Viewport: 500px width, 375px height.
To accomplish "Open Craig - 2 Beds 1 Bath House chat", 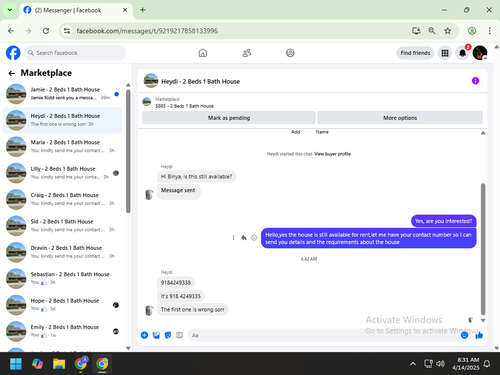I will (x=62, y=199).
